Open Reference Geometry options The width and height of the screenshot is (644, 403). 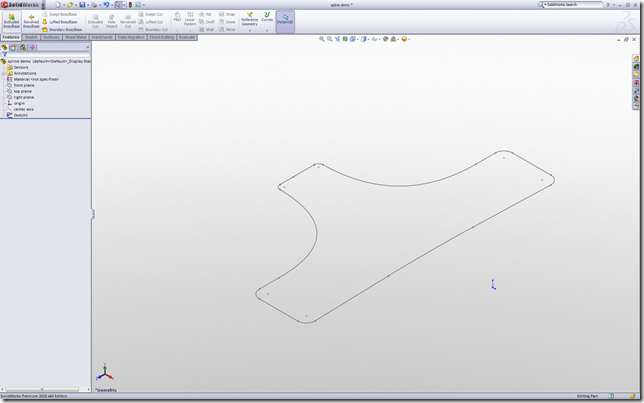249,19
